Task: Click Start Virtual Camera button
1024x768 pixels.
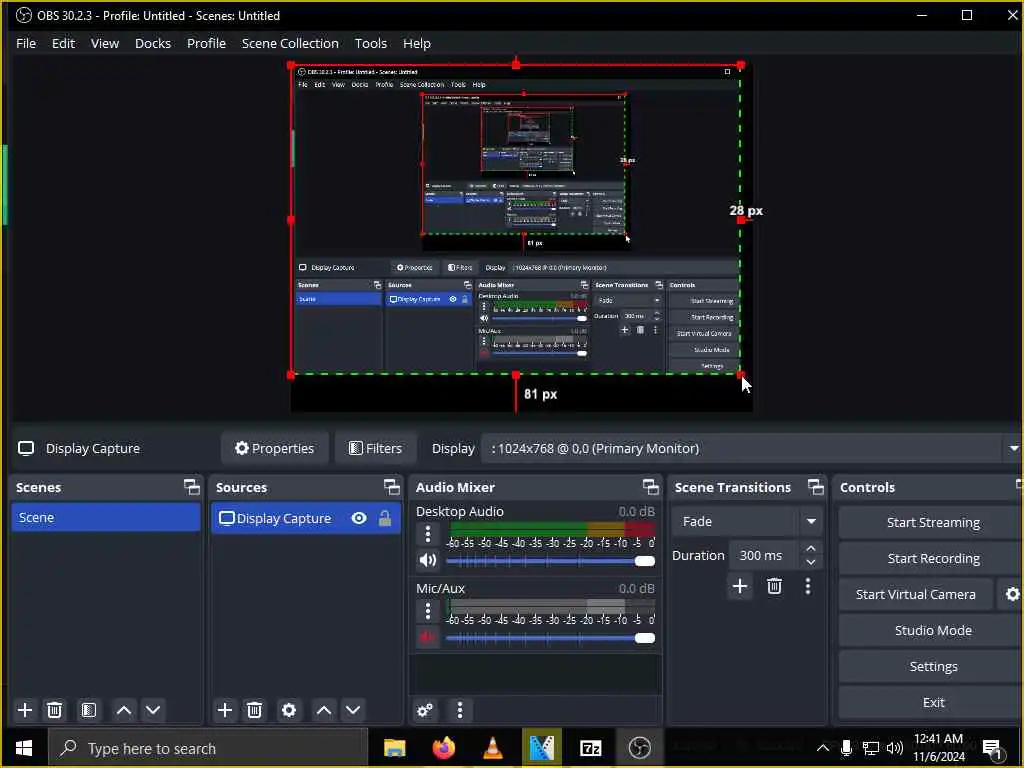Action: pyautogui.click(x=916, y=594)
